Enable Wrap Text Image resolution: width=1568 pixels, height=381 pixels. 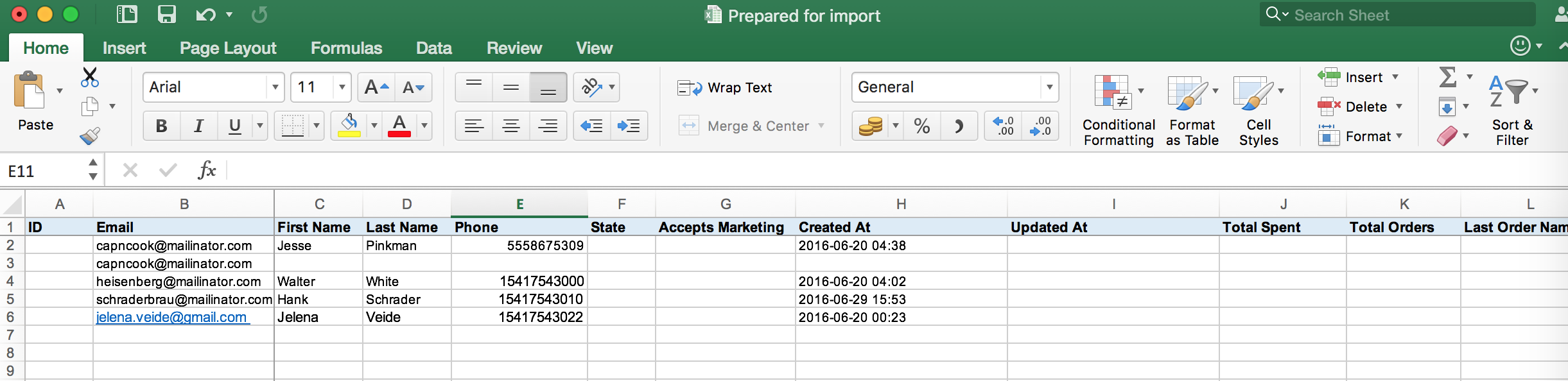click(725, 88)
